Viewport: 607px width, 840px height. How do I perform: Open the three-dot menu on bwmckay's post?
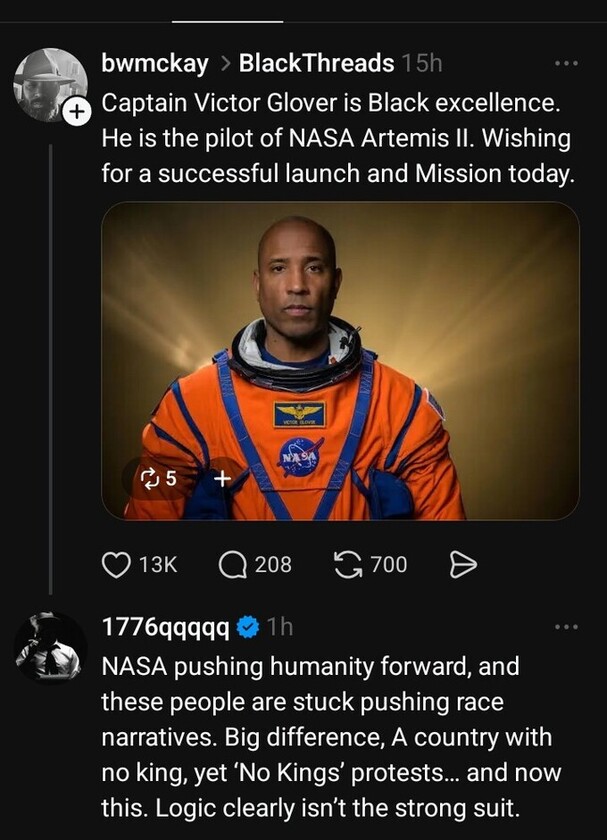[566, 64]
